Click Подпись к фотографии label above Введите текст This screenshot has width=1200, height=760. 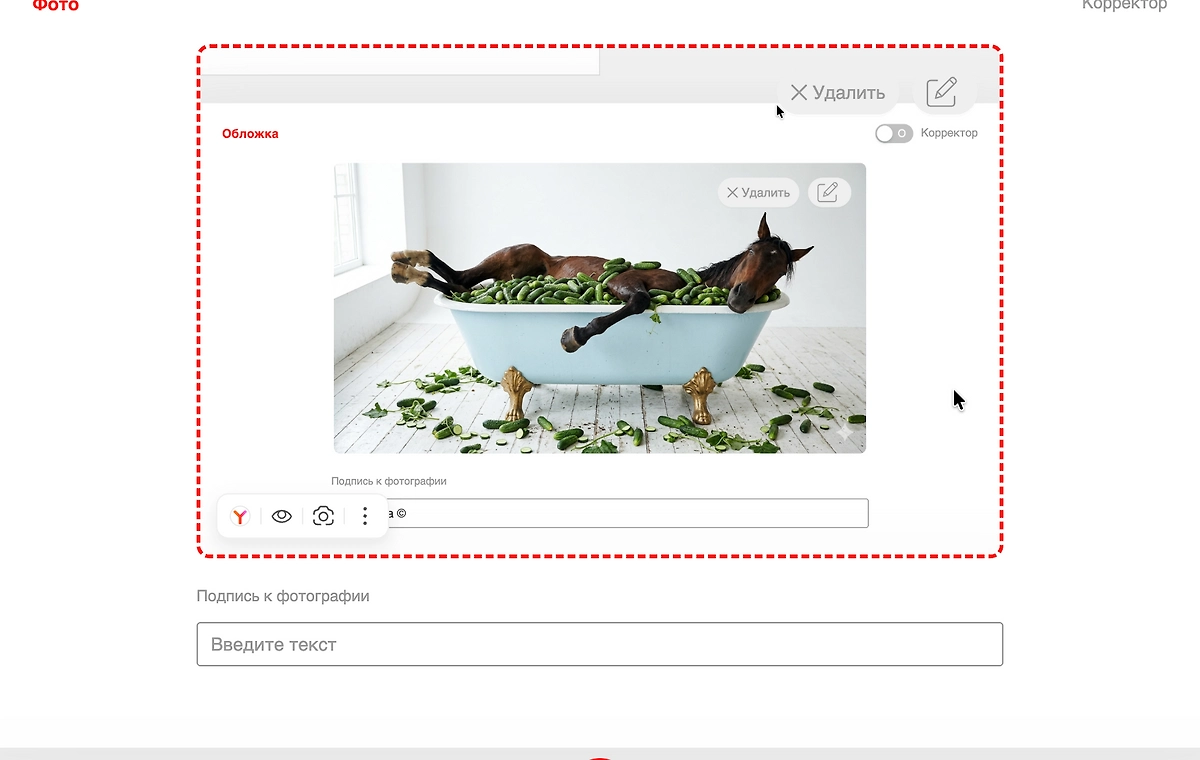pos(283,596)
